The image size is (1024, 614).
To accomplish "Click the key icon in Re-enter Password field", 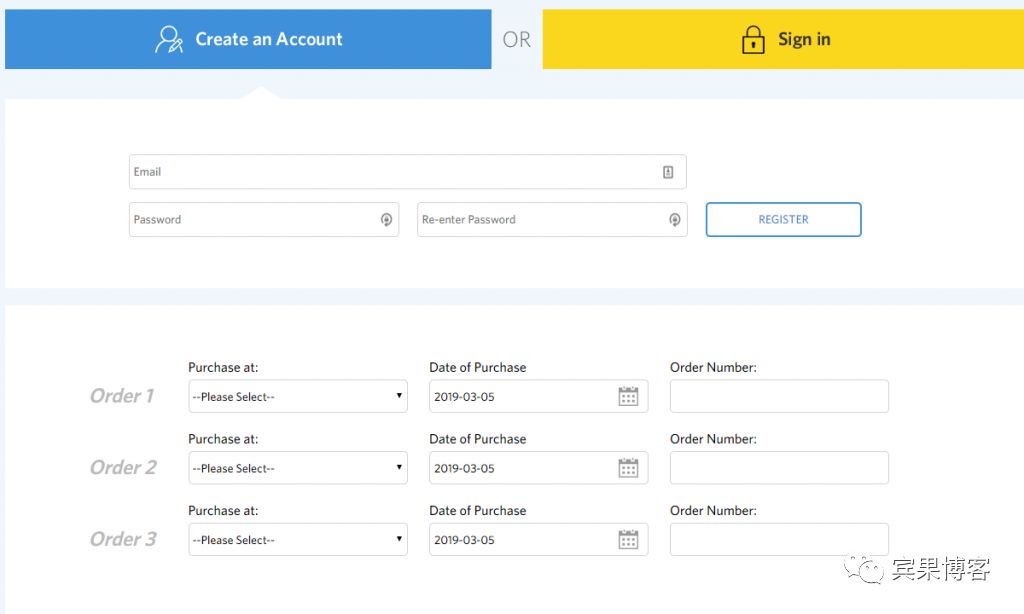I will [674, 220].
